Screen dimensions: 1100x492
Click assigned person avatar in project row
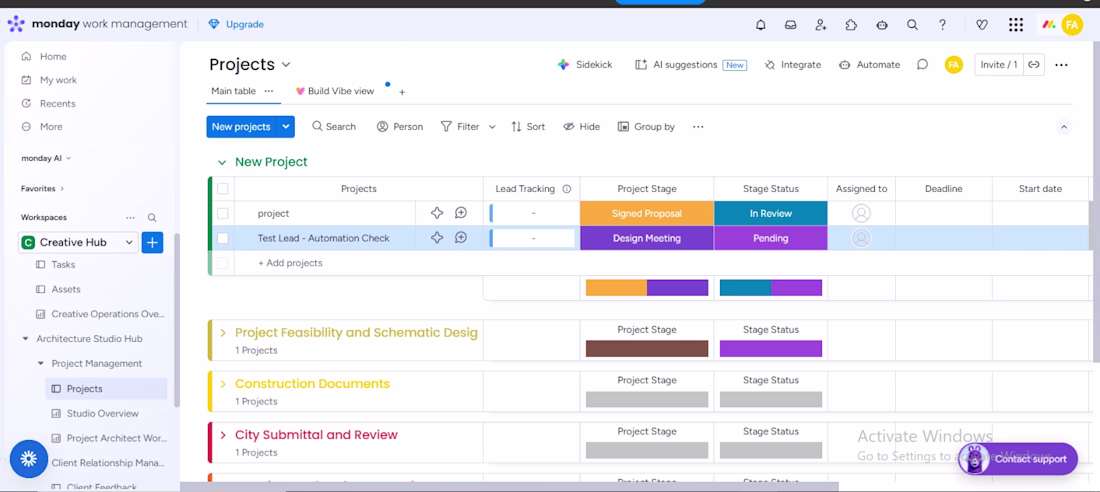(x=861, y=213)
